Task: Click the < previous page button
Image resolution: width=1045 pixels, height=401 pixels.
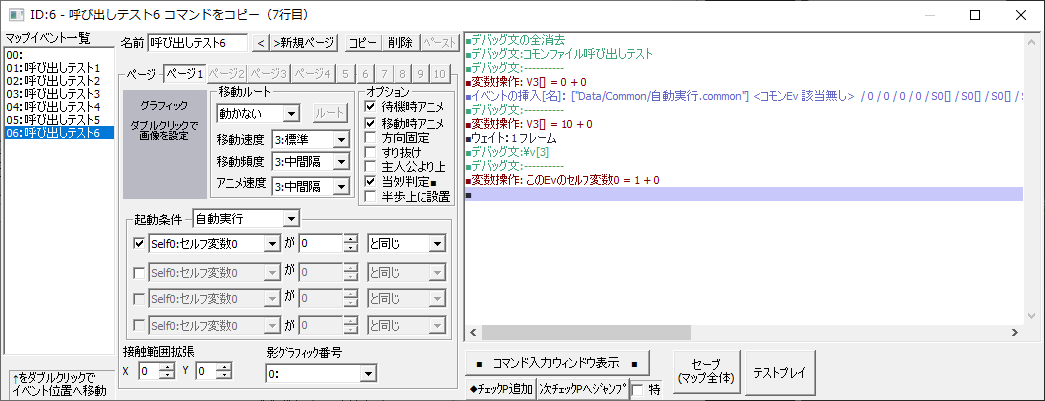Action: pyautogui.click(x=261, y=43)
